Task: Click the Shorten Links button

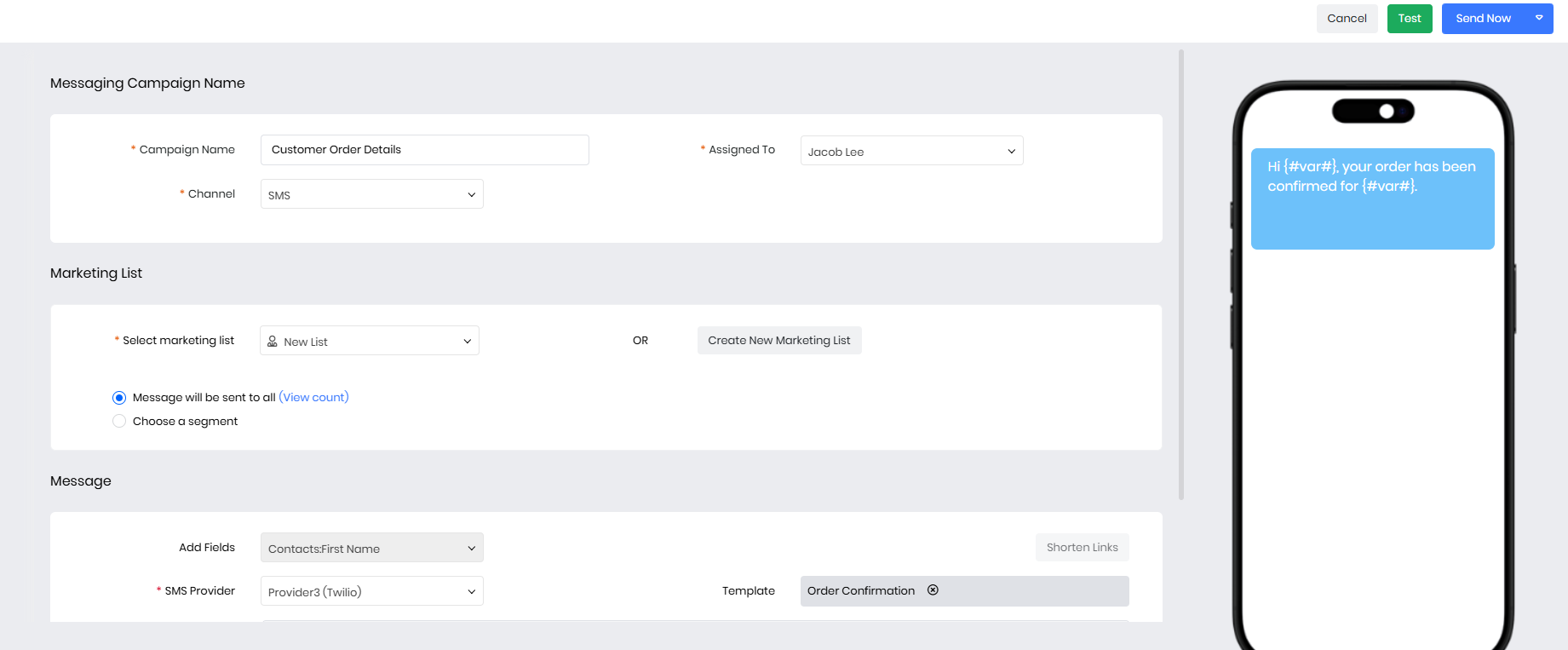Action: (x=1082, y=547)
